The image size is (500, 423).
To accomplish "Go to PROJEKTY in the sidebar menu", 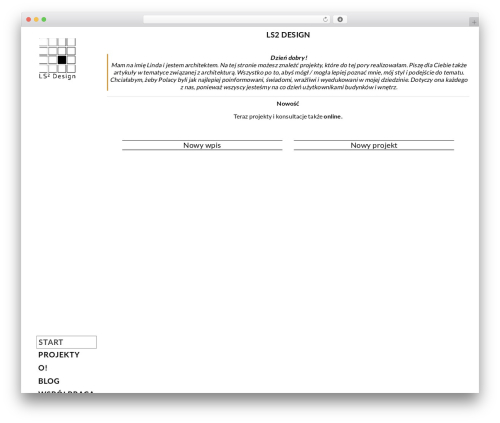I will tap(59, 355).
